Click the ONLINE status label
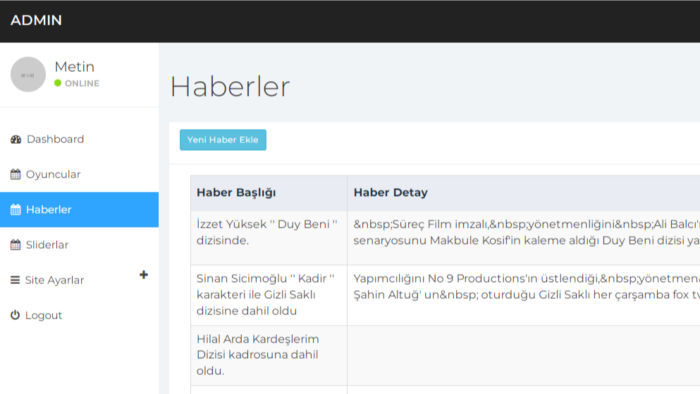The width and height of the screenshot is (700, 394). click(82, 83)
